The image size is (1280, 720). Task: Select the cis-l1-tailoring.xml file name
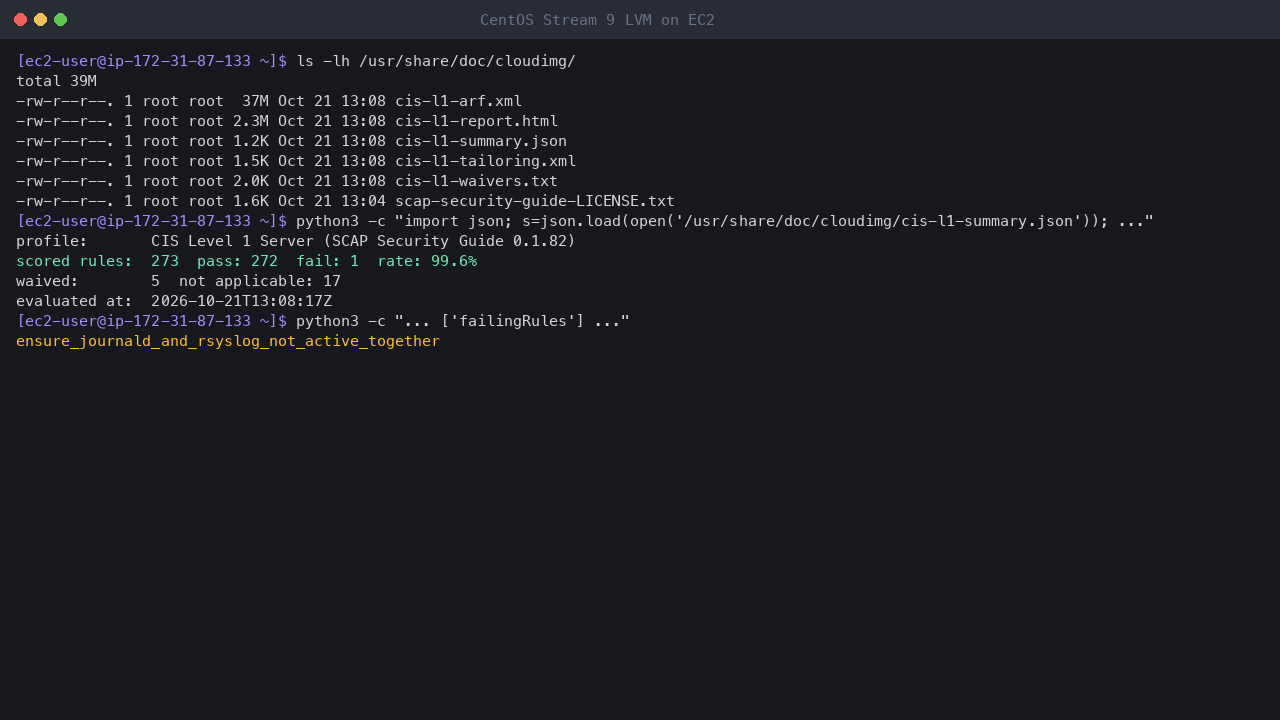click(x=485, y=161)
